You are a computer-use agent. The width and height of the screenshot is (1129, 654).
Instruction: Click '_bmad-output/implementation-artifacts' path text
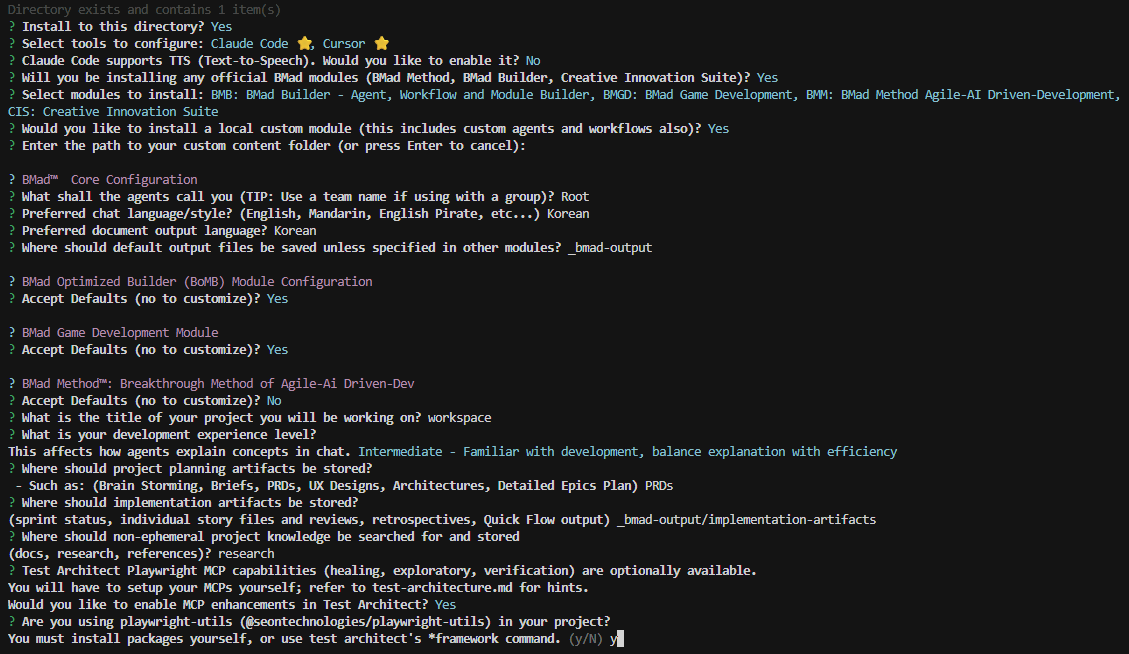[747, 519]
